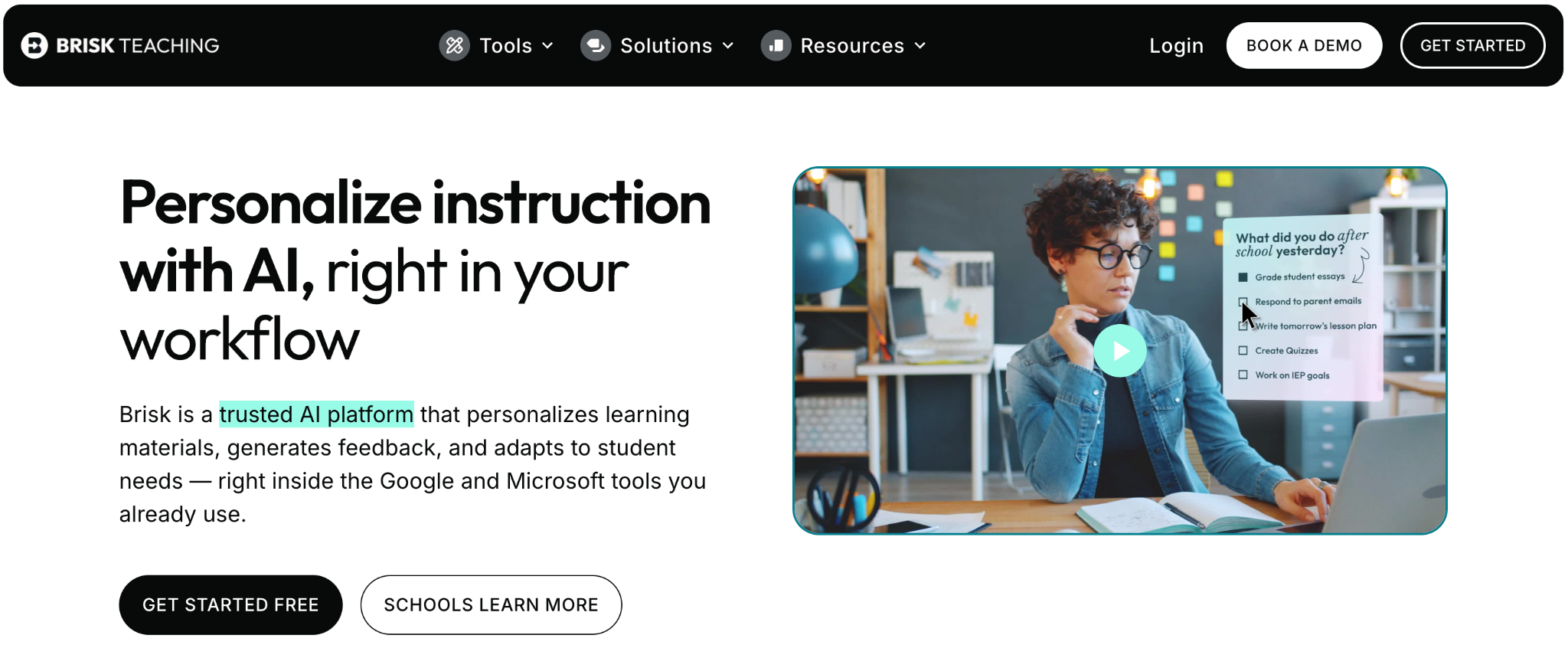
Task: Open the Tools menu in the navbar
Action: [505, 45]
